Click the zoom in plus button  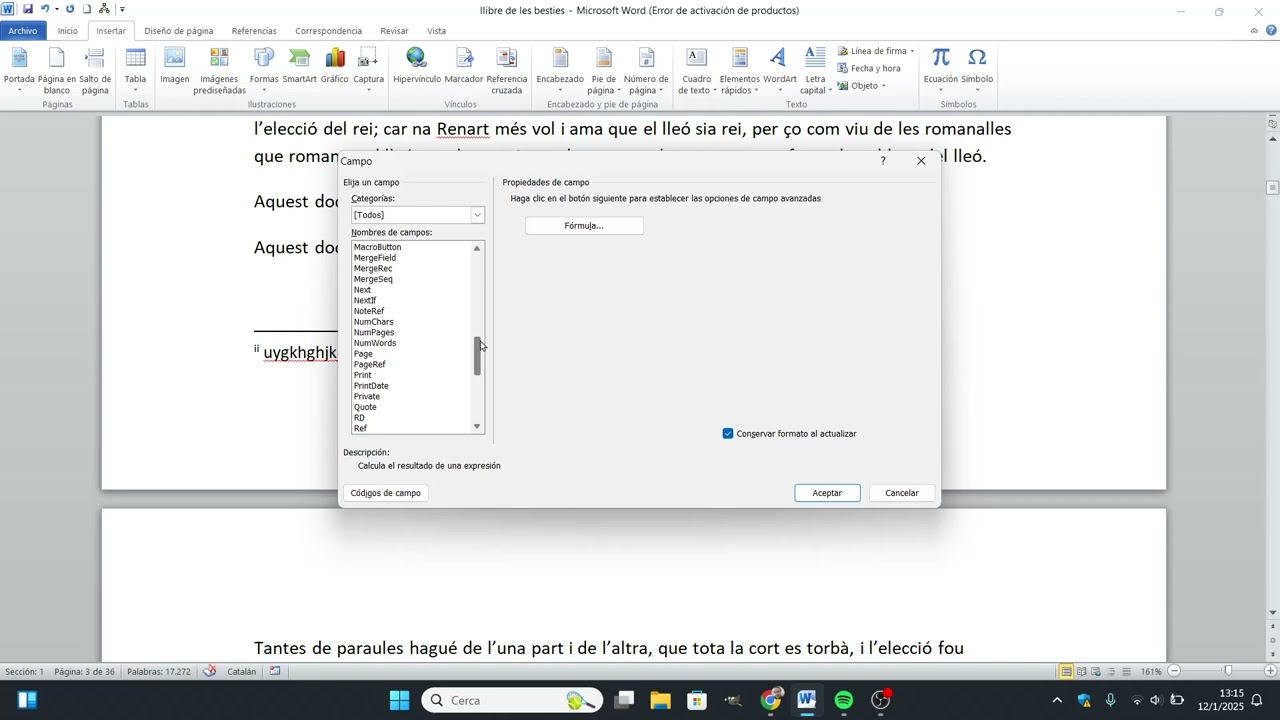(1272, 671)
